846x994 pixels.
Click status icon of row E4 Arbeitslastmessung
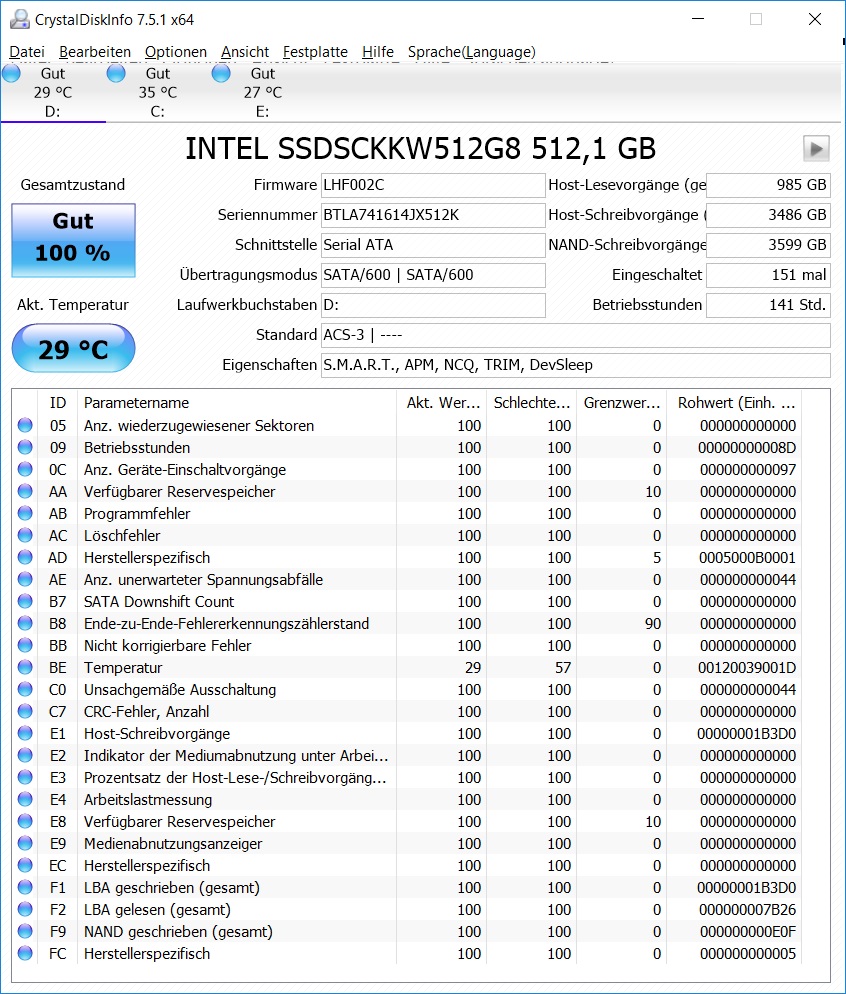pyautogui.click(x=25, y=799)
